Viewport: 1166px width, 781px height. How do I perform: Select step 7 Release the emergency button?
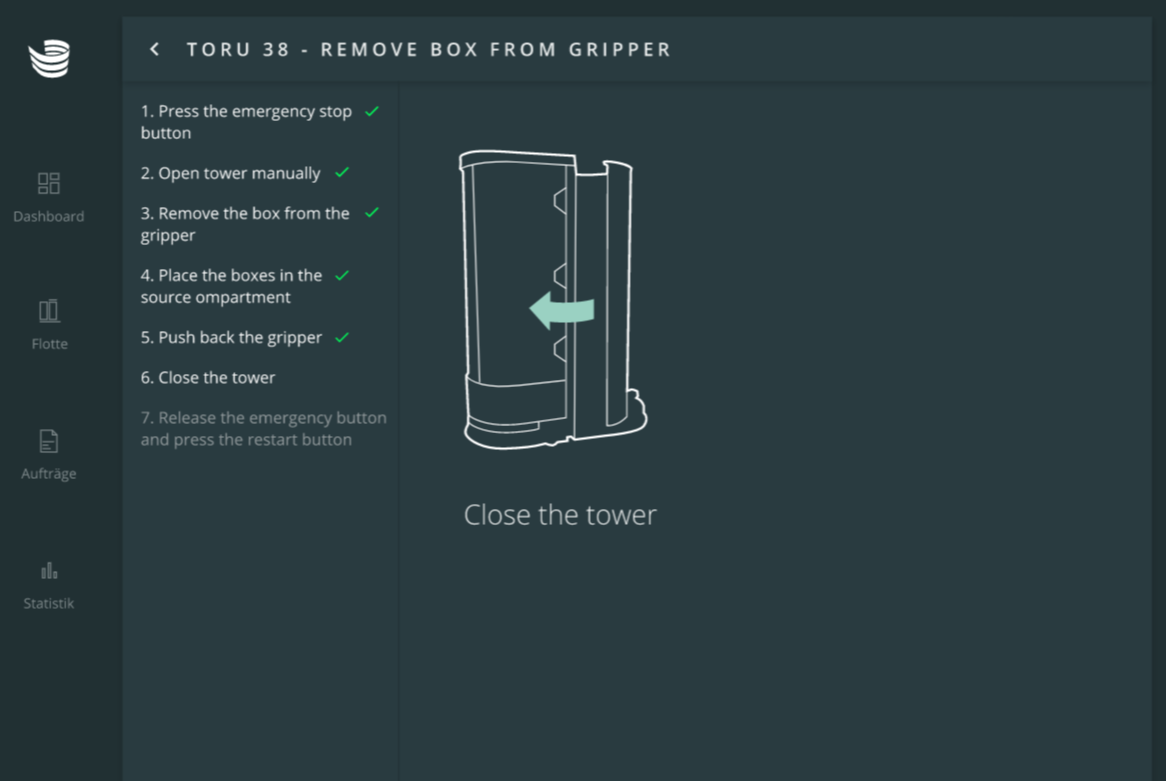[x=263, y=428]
